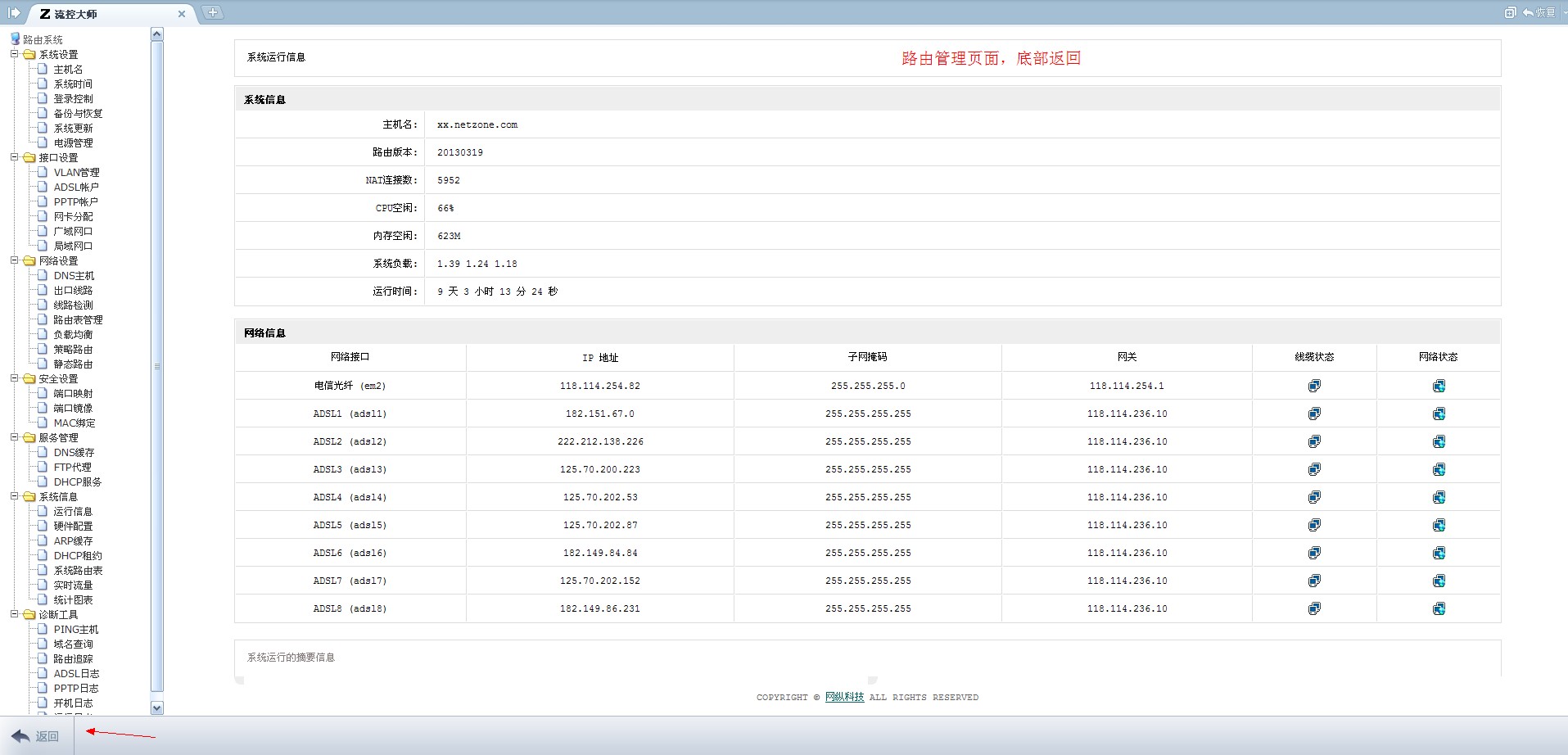Image resolution: width=1568 pixels, height=755 pixels.
Task: Open the 网纵科技 link in footer
Action: [844, 697]
